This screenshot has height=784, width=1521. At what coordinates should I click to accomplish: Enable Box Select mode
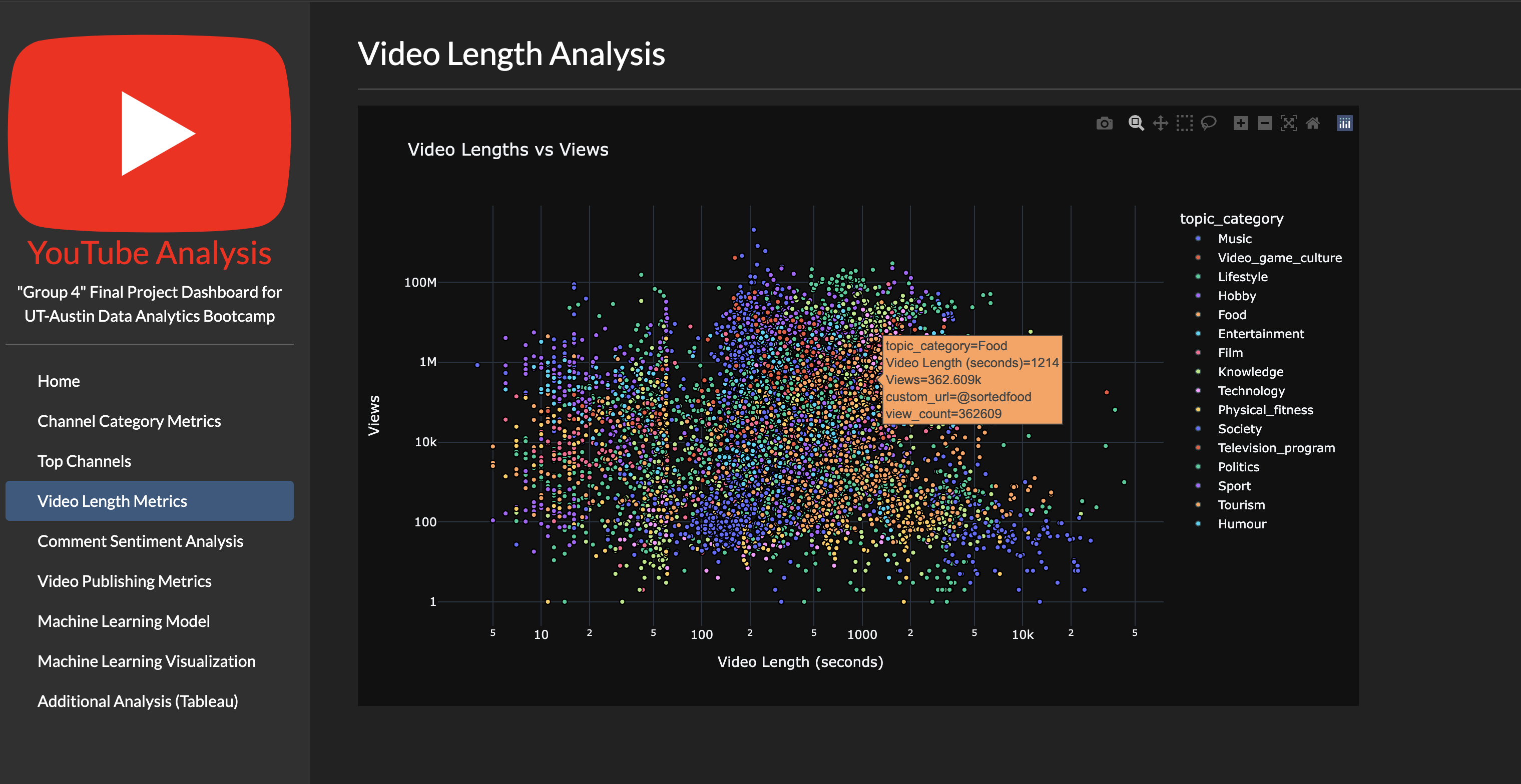coord(1184,123)
